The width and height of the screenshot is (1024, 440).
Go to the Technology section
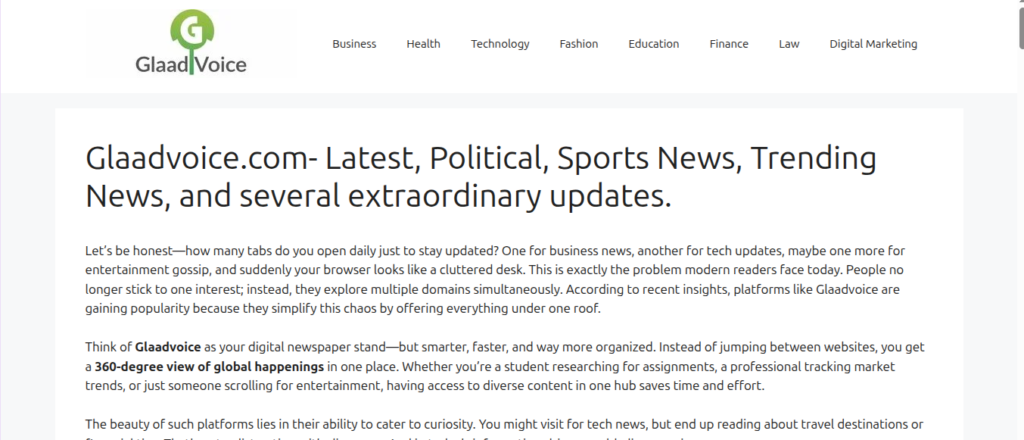pos(500,44)
